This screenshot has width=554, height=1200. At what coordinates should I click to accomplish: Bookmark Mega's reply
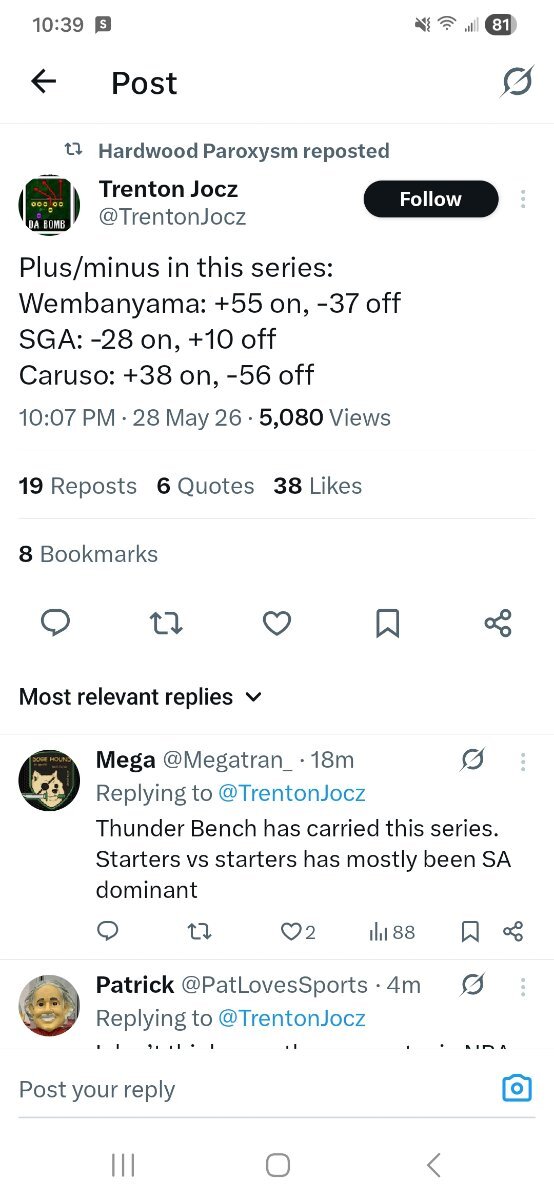click(469, 932)
